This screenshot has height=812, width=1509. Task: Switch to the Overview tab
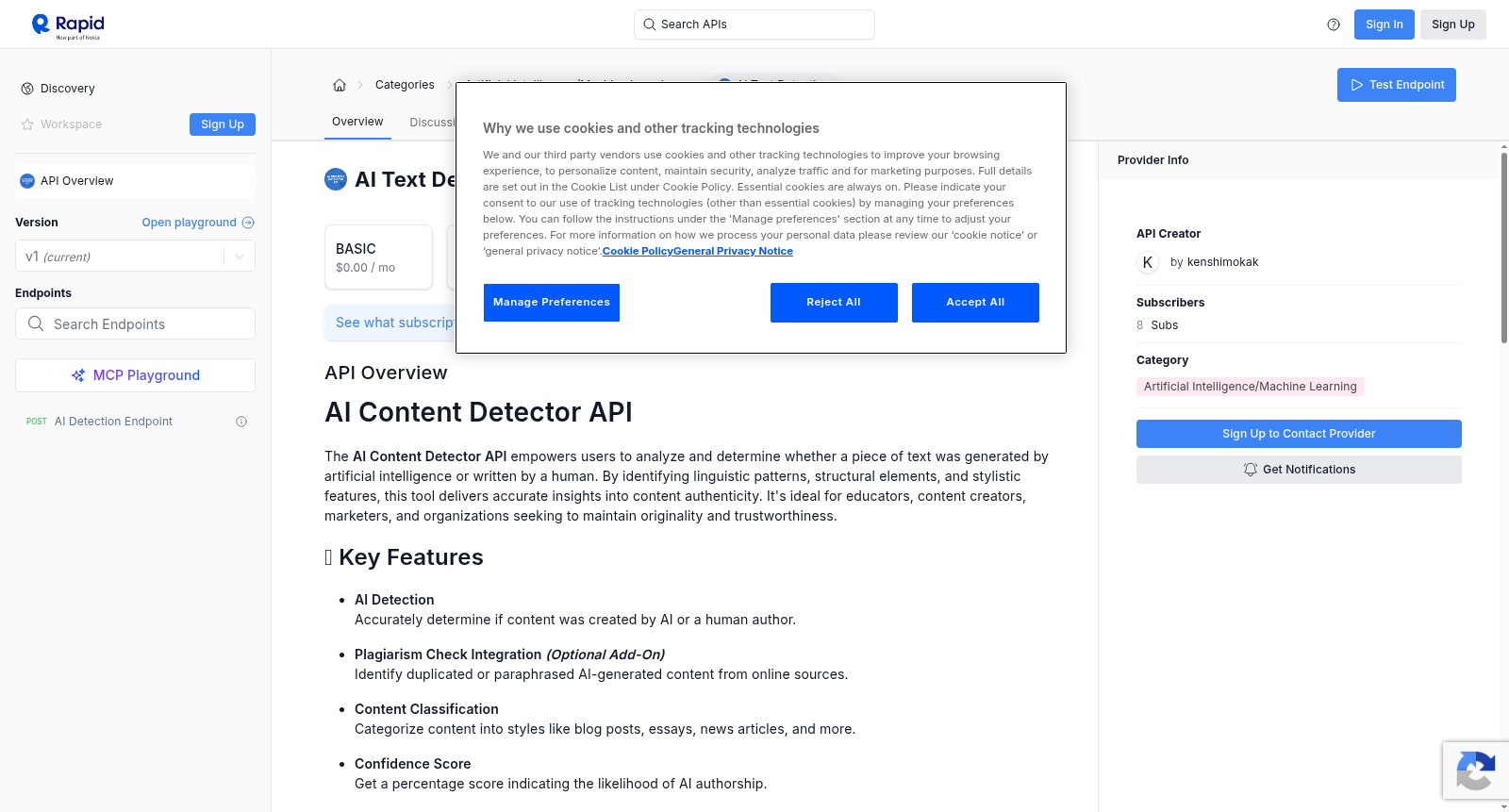357,122
